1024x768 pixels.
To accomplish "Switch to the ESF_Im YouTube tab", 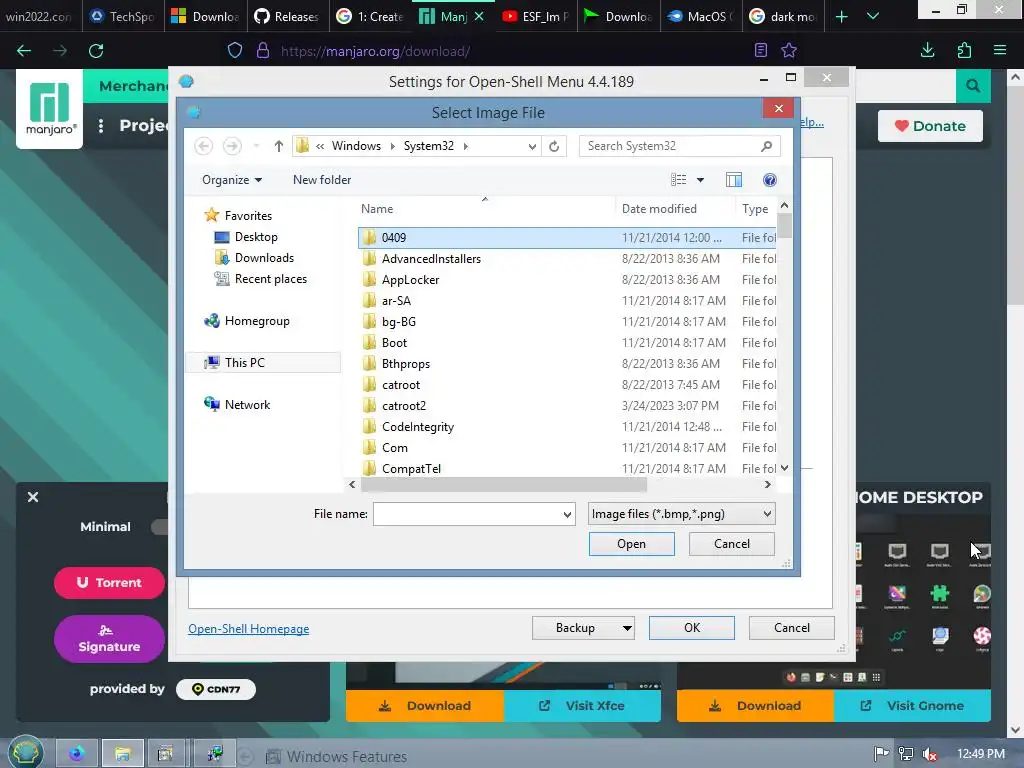I will tap(536, 16).
